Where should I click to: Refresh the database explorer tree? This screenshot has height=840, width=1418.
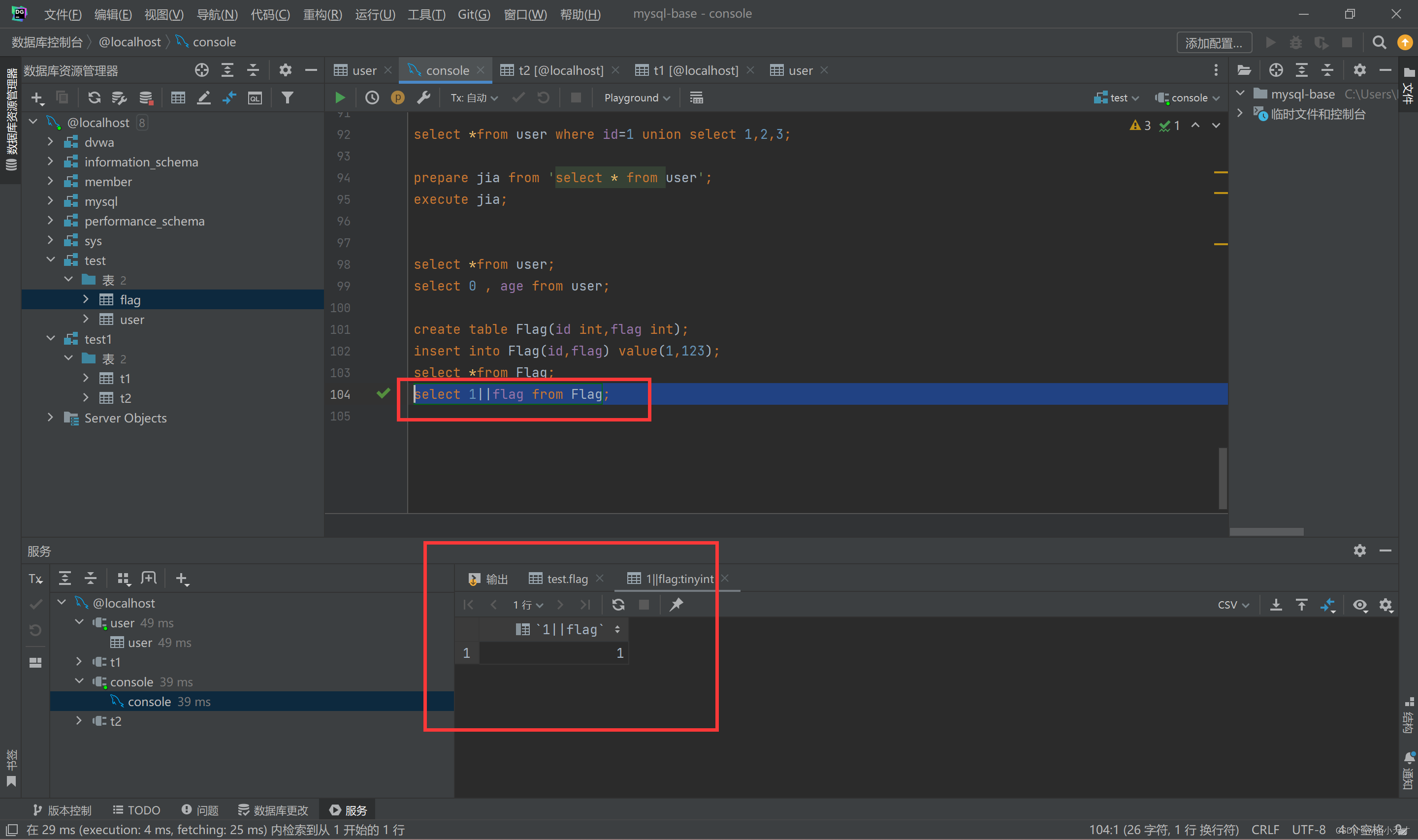point(94,98)
